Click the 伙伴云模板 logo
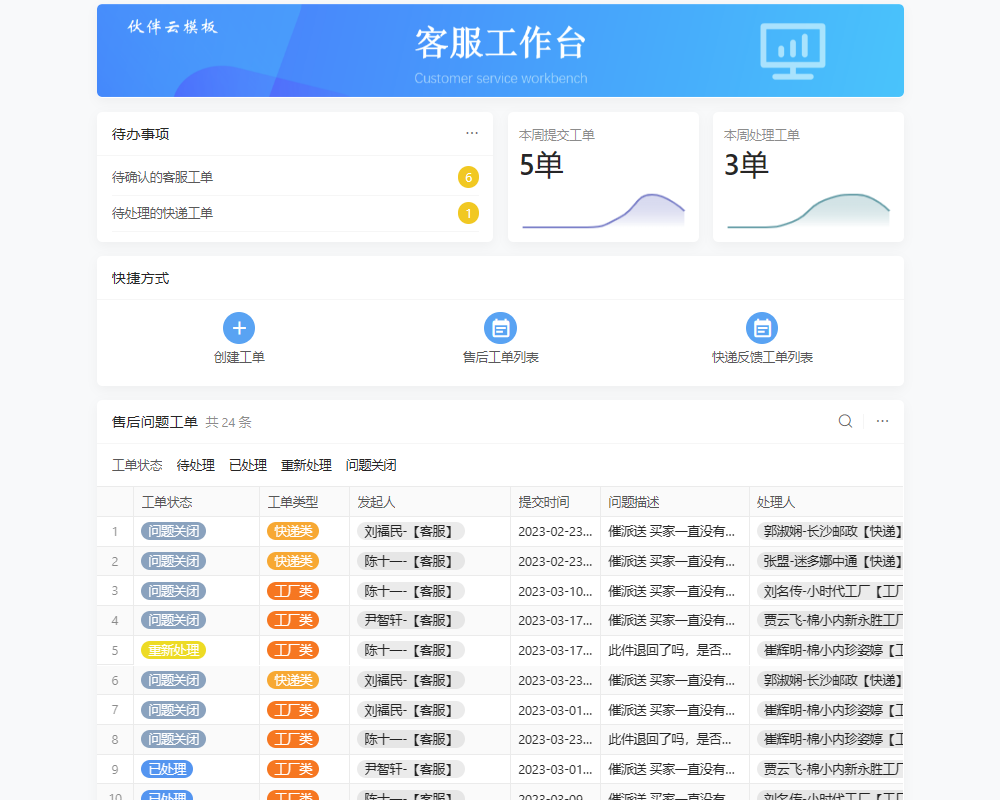The height and width of the screenshot is (800, 1000). tap(173, 27)
